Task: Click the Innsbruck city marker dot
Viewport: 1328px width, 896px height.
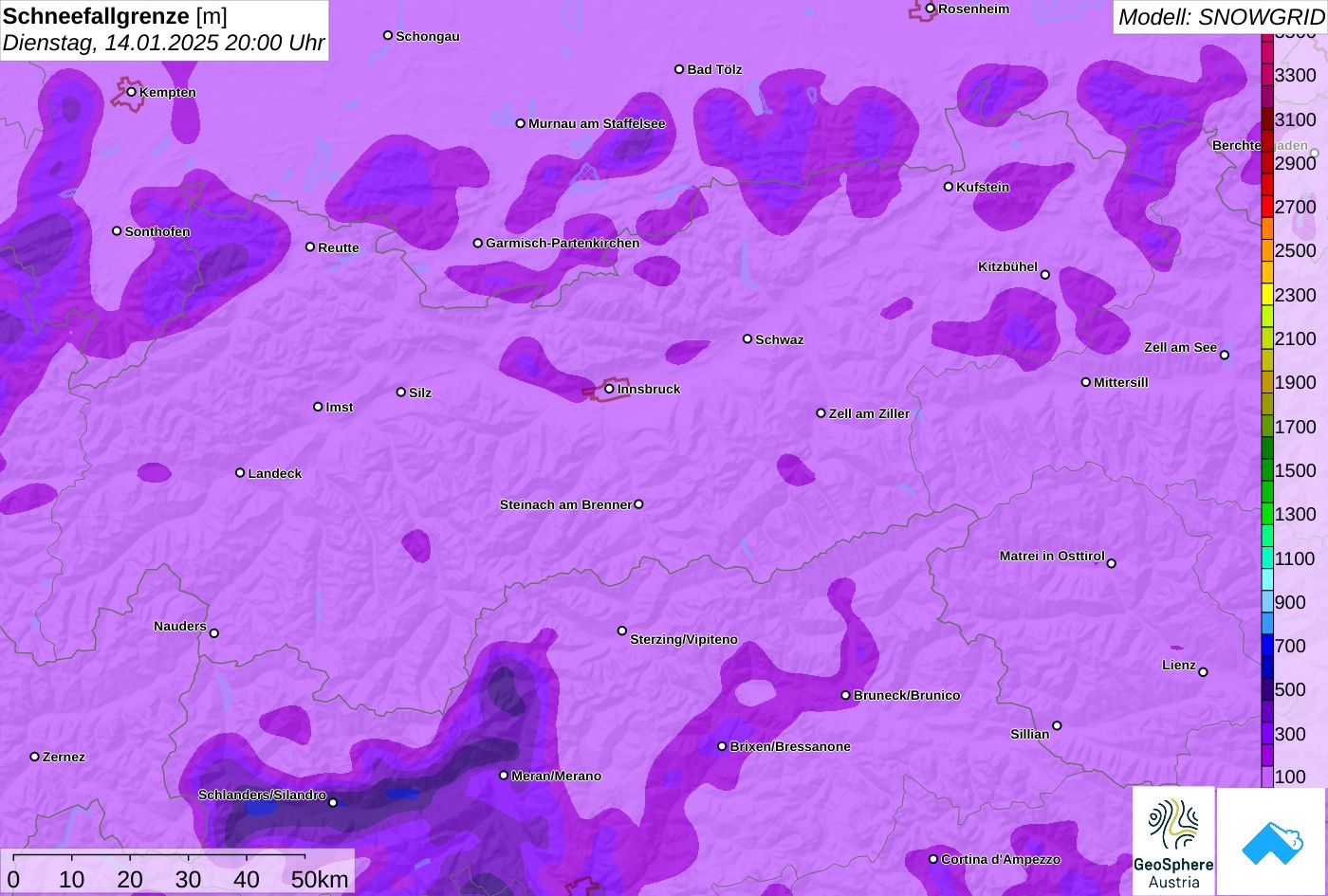Action: click(x=610, y=389)
